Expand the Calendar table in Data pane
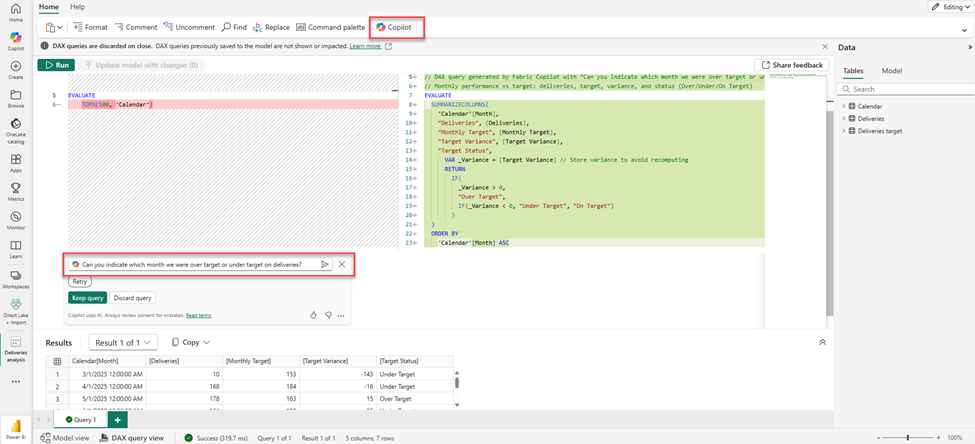The height and width of the screenshot is (444, 975). [844, 106]
